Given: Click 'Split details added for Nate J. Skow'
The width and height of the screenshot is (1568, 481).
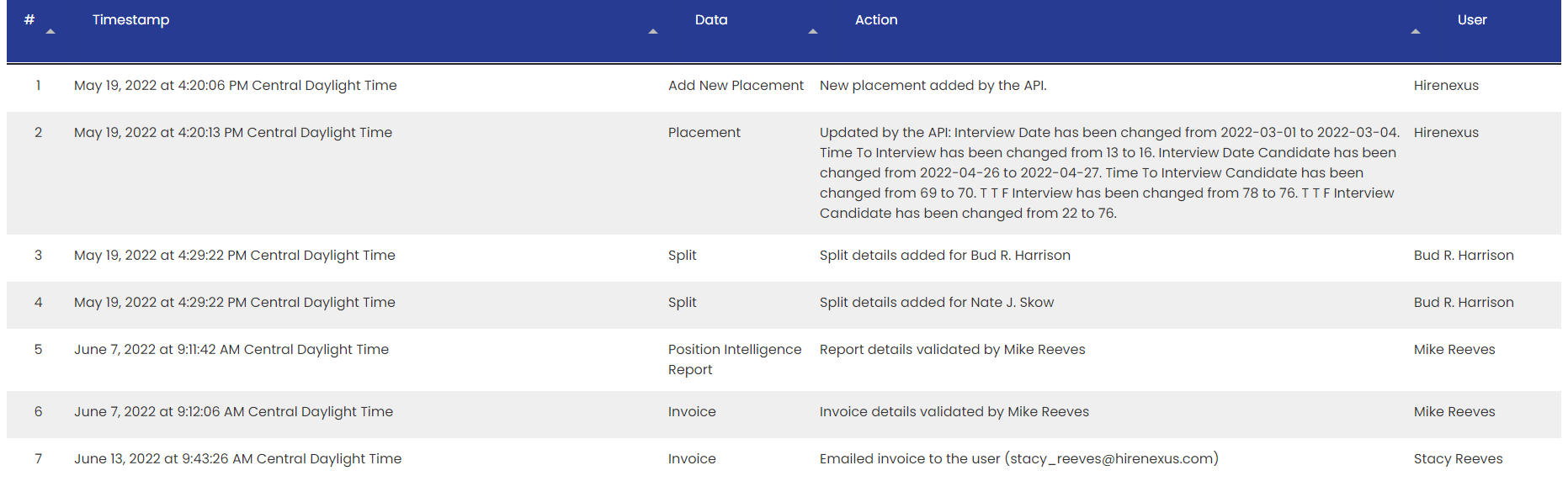Looking at the screenshot, I should (937, 302).
